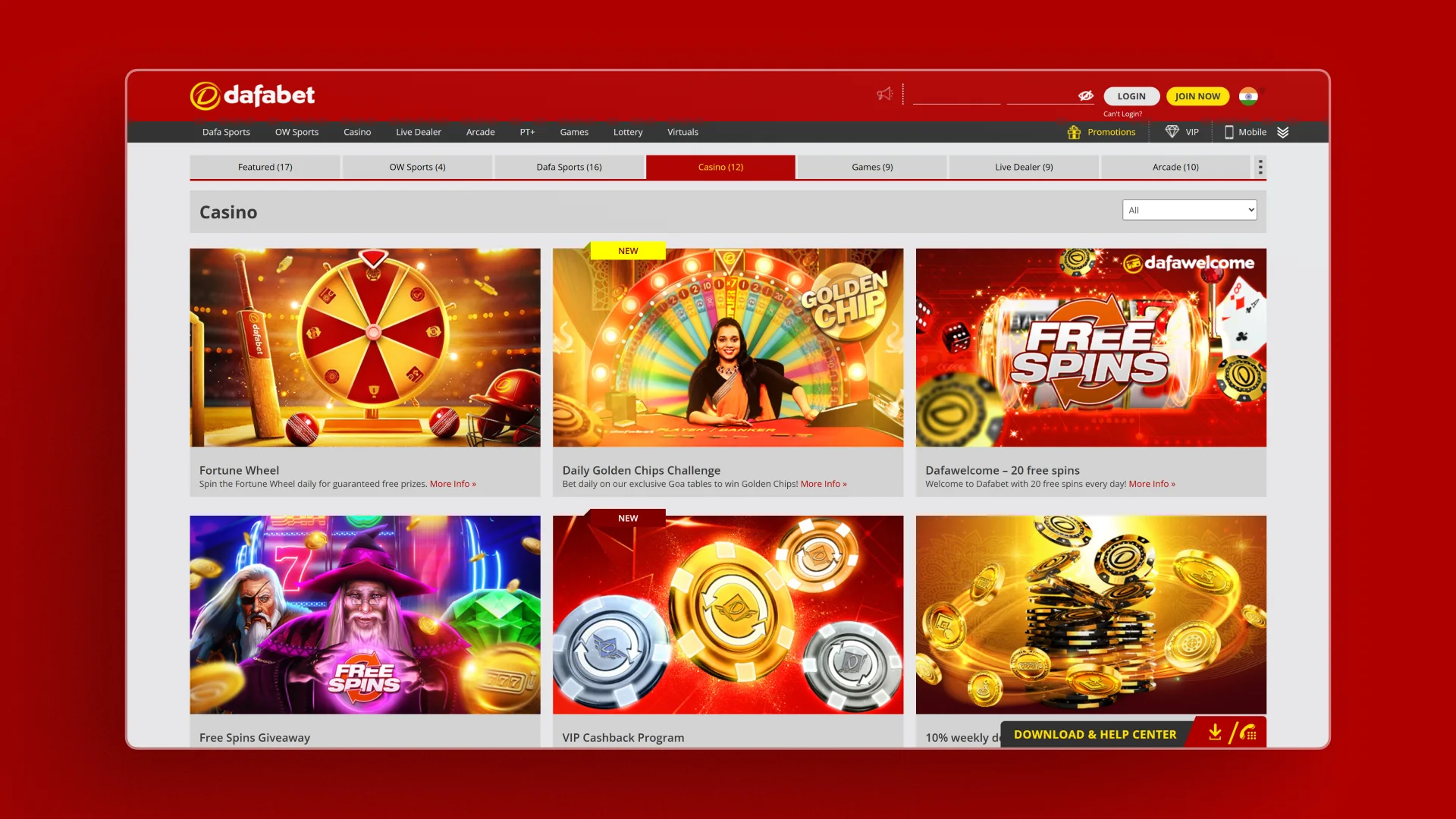Viewport: 1456px width, 819px height.
Task: Click the Mobile phone icon
Action: click(1229, 132)
